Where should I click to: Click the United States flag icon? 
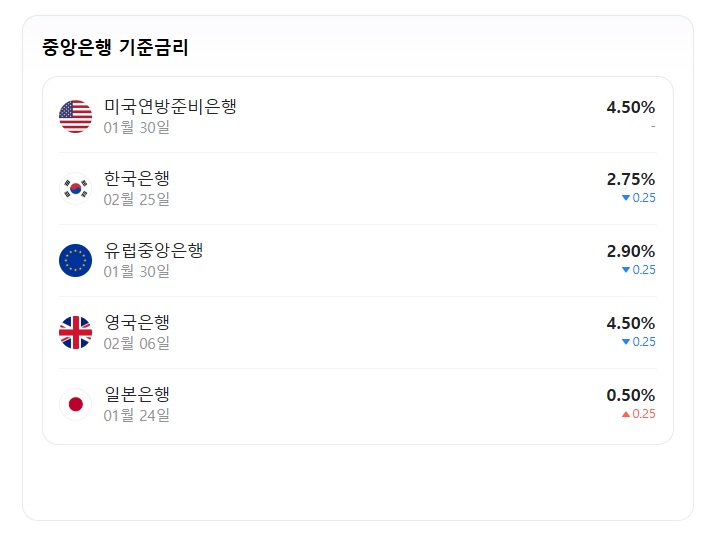tap(75, 116)
